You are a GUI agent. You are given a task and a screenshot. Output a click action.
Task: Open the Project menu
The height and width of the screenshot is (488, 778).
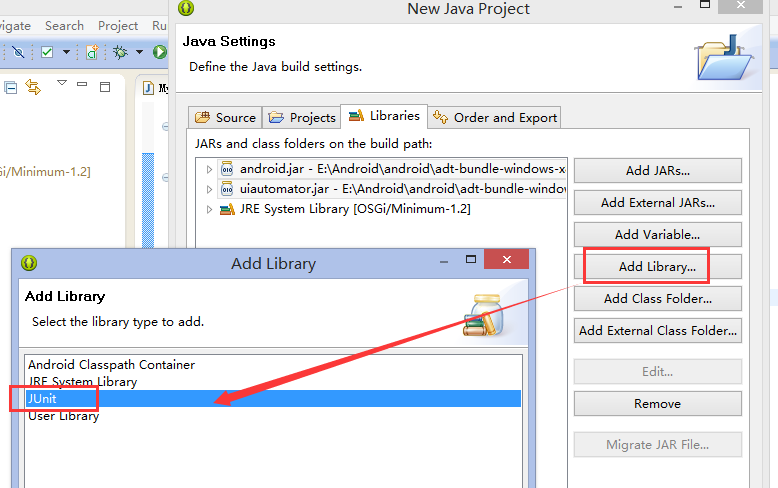[x=118, y=26]
